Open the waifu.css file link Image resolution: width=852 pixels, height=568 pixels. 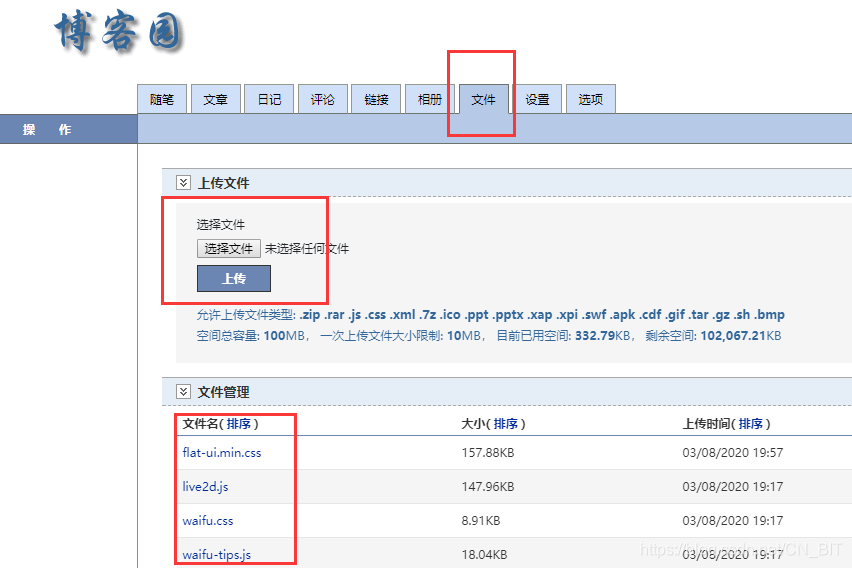(208, 520)
